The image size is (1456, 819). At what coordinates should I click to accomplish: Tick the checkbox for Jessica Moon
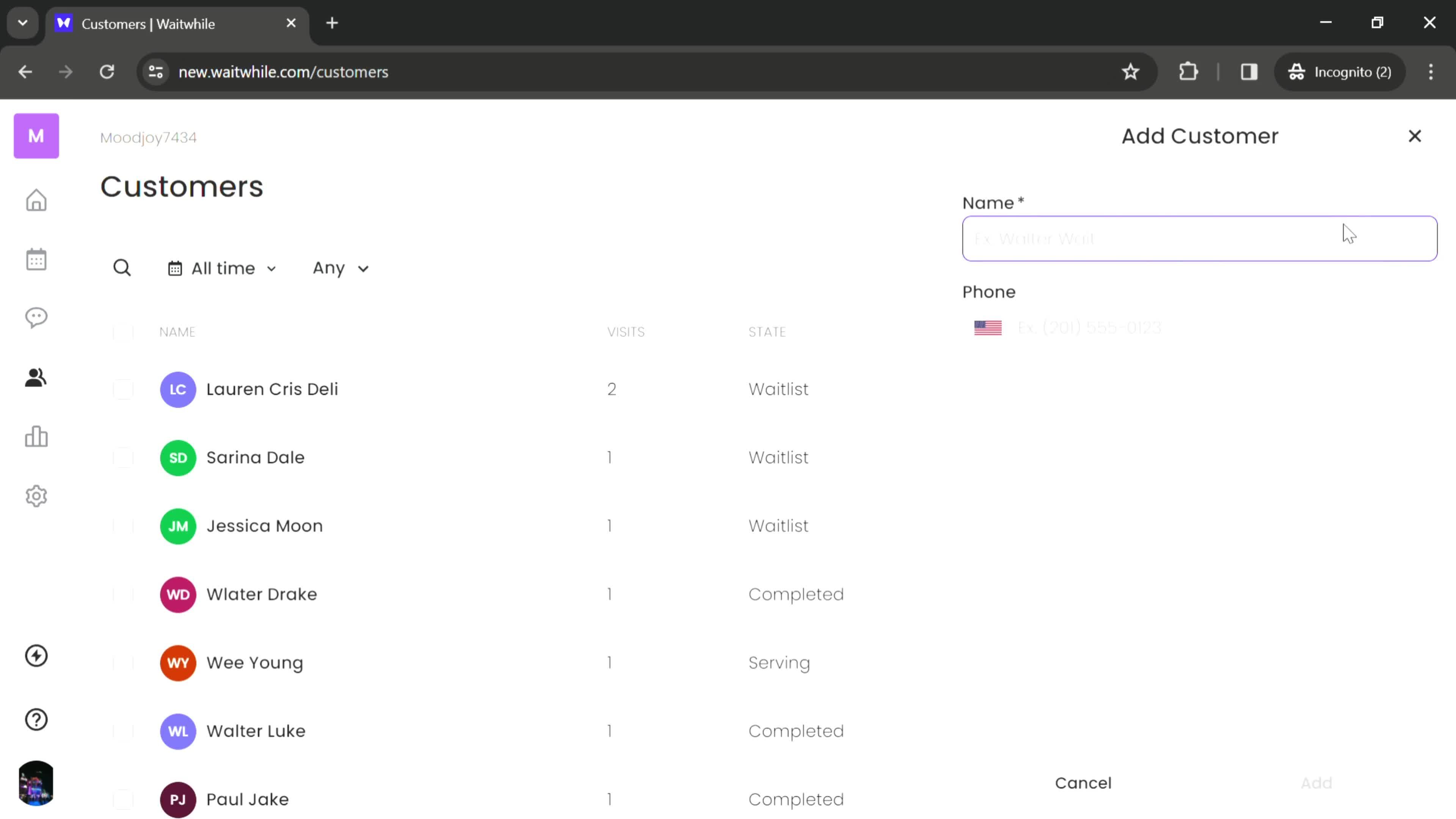coord(122,526)
